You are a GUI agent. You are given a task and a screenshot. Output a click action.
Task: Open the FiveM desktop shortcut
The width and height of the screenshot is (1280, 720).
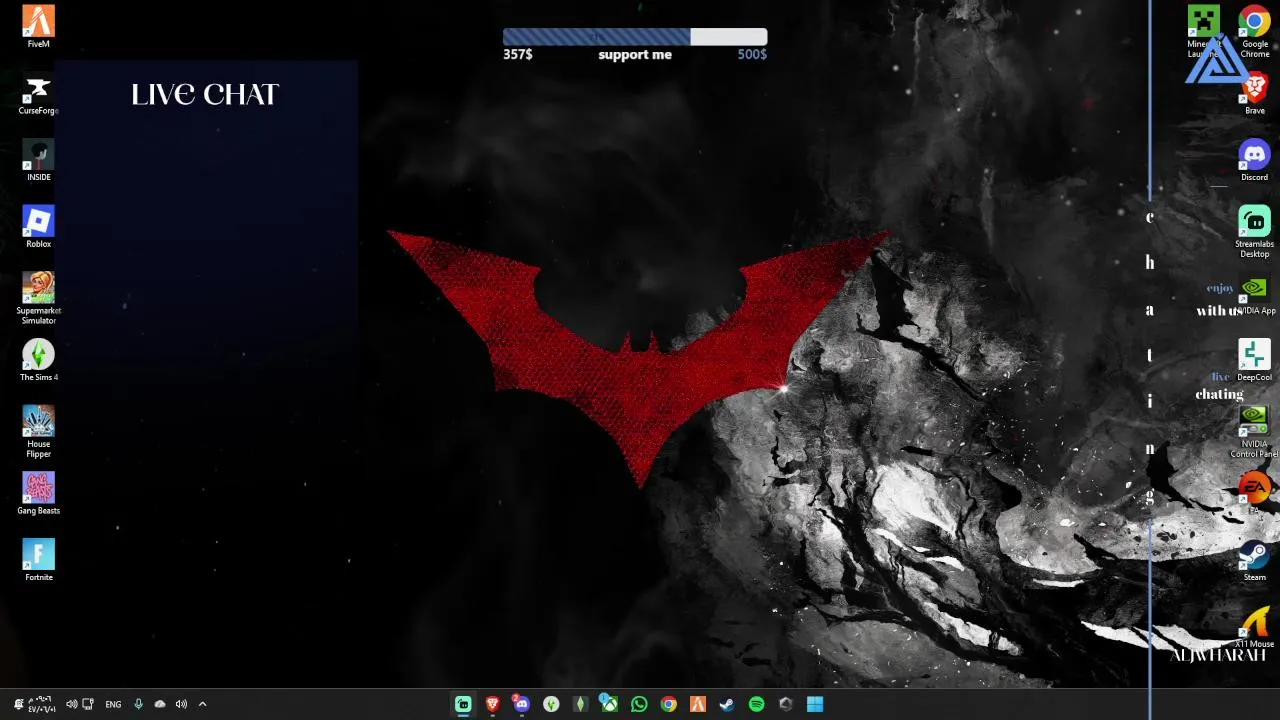click(38, 27)
